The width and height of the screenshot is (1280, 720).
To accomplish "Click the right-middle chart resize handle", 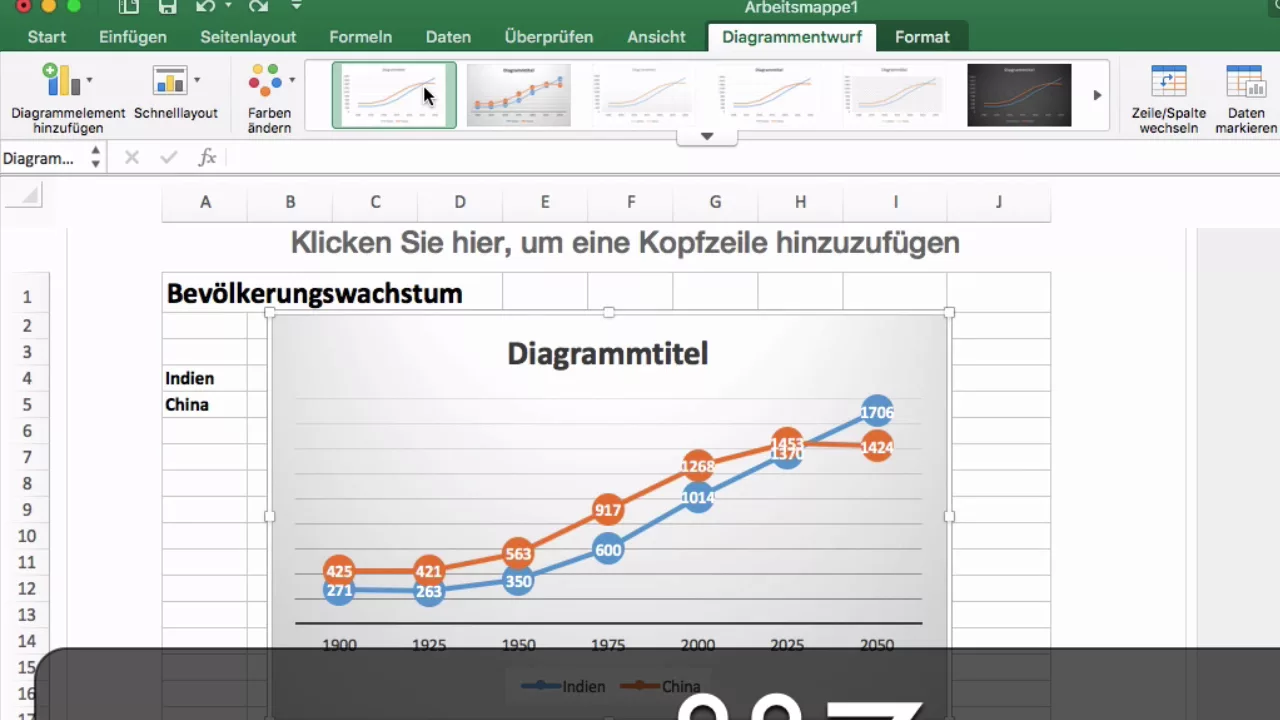I will (x=949, y=517).
